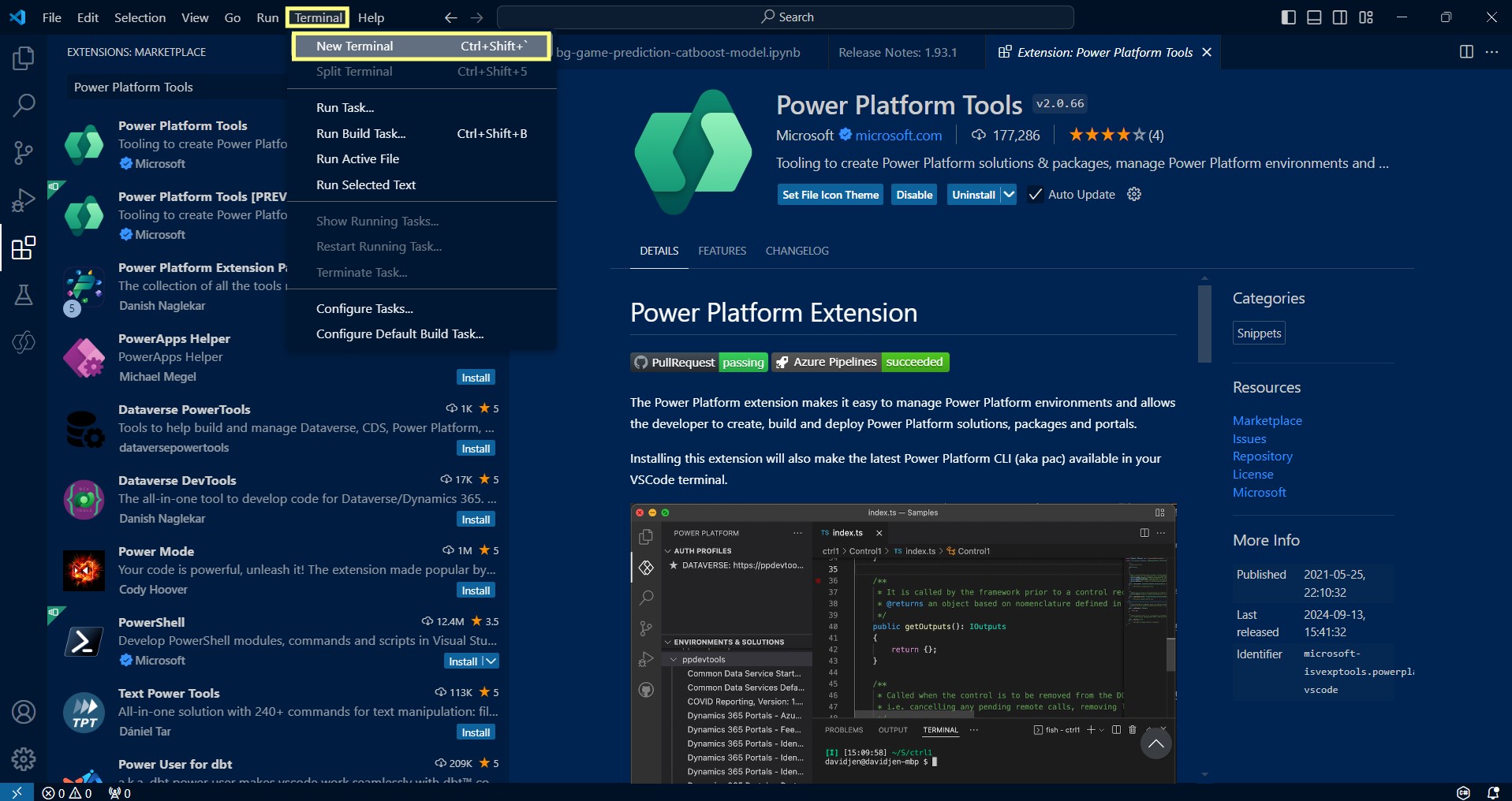Open the Repository link under Resources
The image size is (1512, 801).
[1262, 456]
